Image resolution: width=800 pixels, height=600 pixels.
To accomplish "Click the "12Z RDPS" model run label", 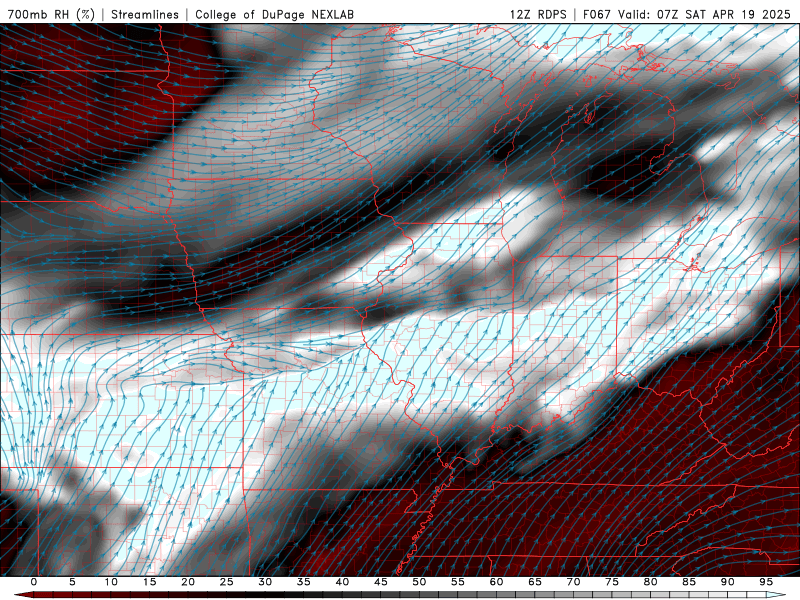I will click(538, 14).
